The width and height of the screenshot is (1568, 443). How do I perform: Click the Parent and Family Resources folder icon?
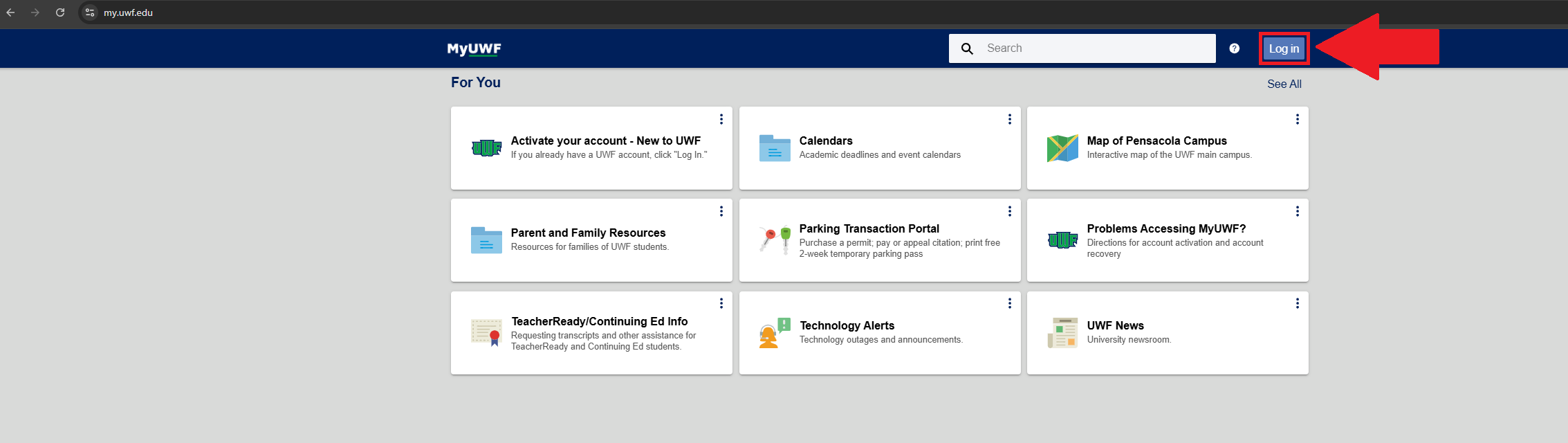[486, 240]
